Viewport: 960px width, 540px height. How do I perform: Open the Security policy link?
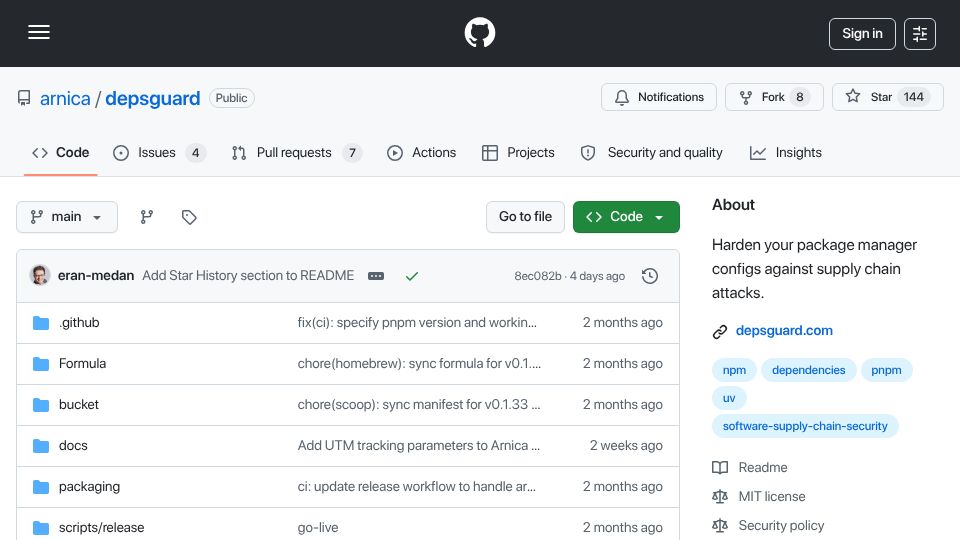click(x=781, y=525)
